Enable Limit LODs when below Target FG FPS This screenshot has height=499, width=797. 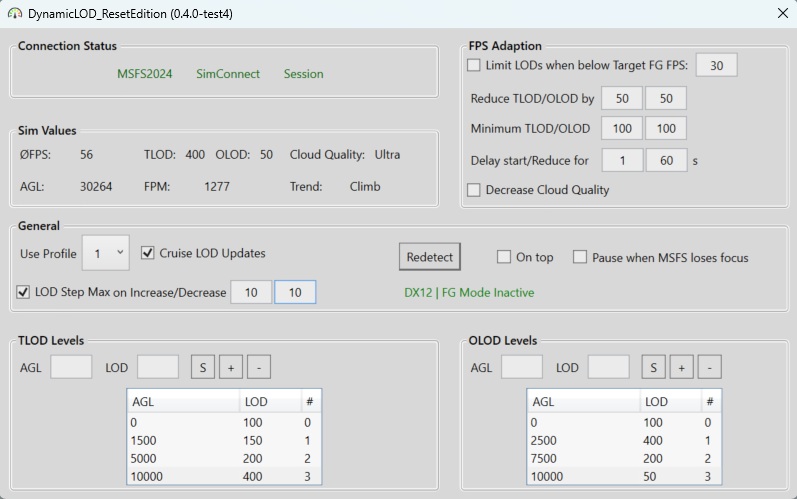(x=474, y=65)
